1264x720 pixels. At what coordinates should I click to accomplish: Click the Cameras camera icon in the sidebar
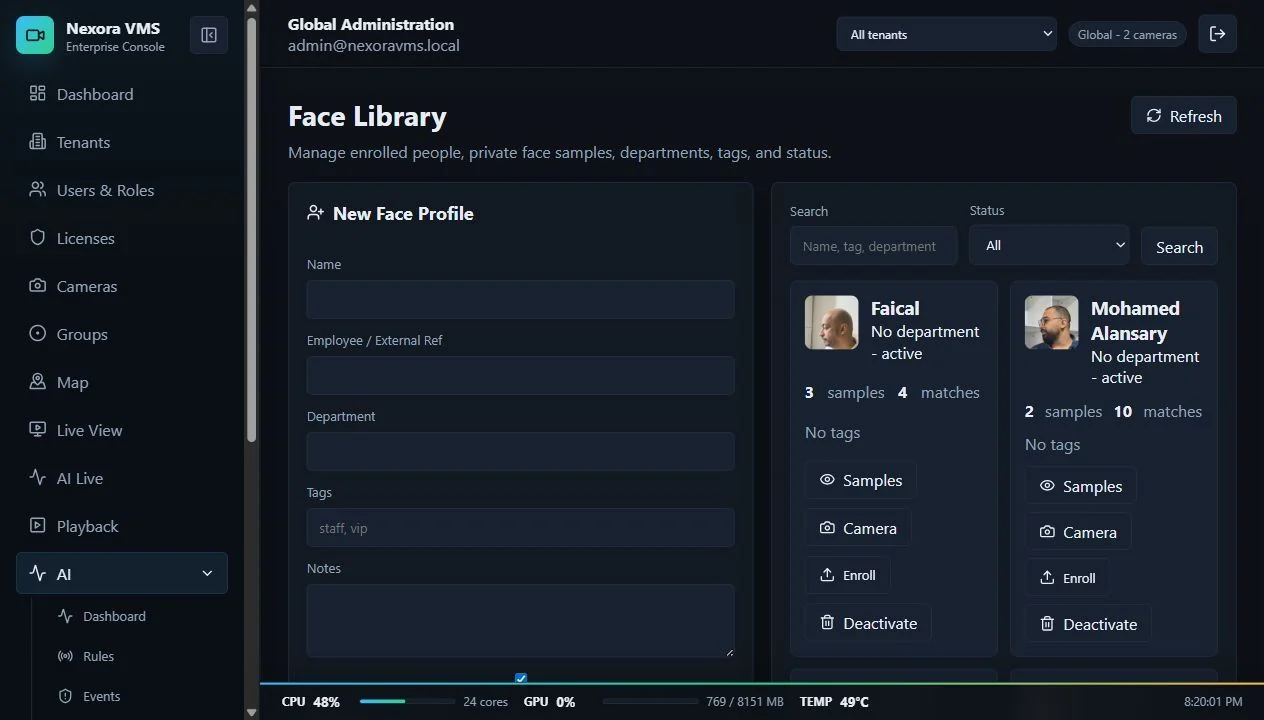point(38,286)
